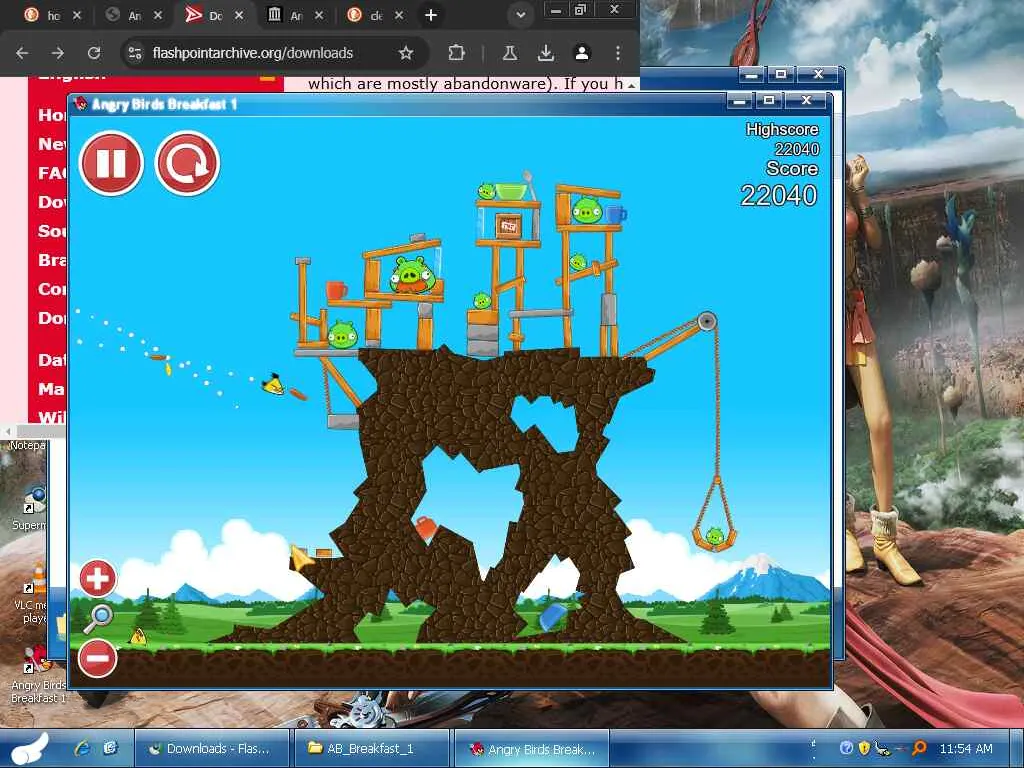Restart the current level
The height and width of the screenshot is (768, 1024).
[187, 163]
